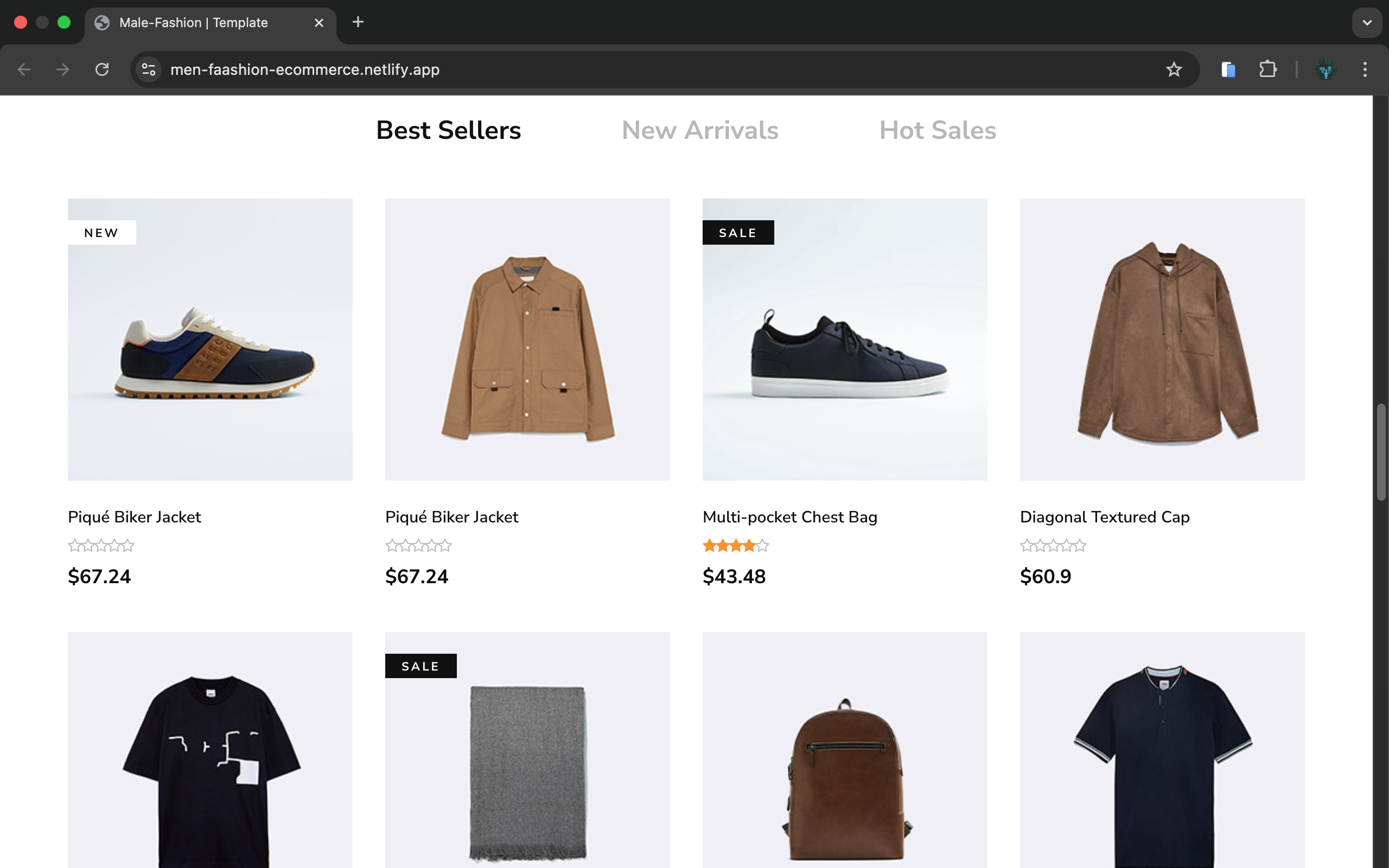Open the black graphic t-shirt image

210,750
